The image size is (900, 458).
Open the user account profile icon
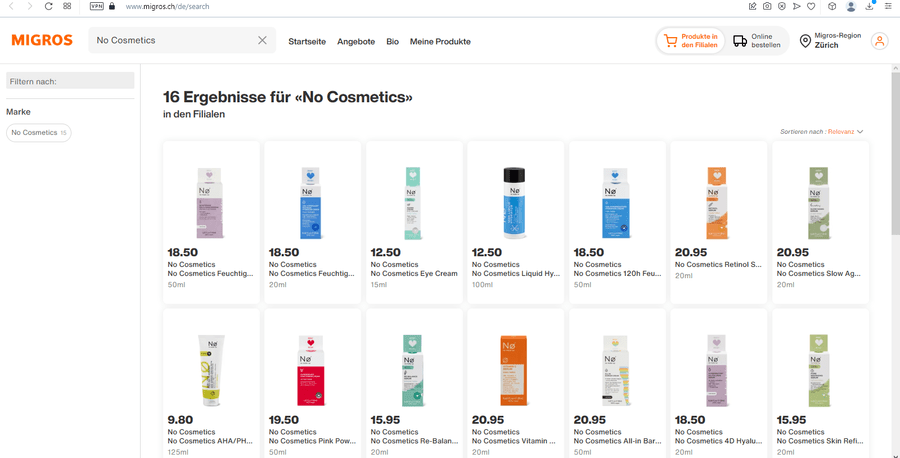pos(879,41)
